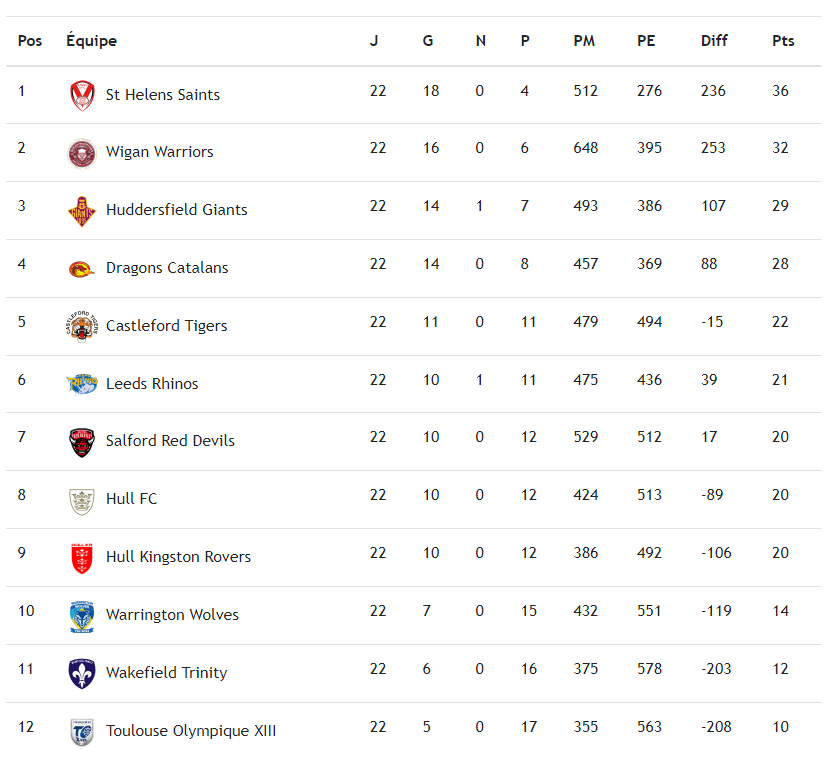The image size is (837, 765).
Task: Click the Warrington Wolves logo
Action: click(82, 615)
